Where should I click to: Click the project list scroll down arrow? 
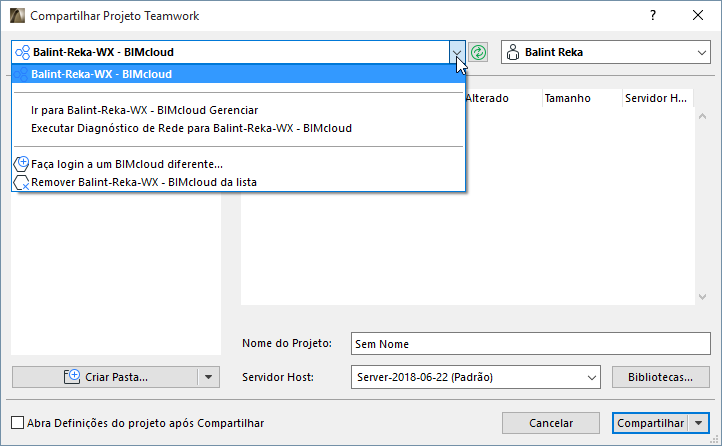(x=702, y=297)
